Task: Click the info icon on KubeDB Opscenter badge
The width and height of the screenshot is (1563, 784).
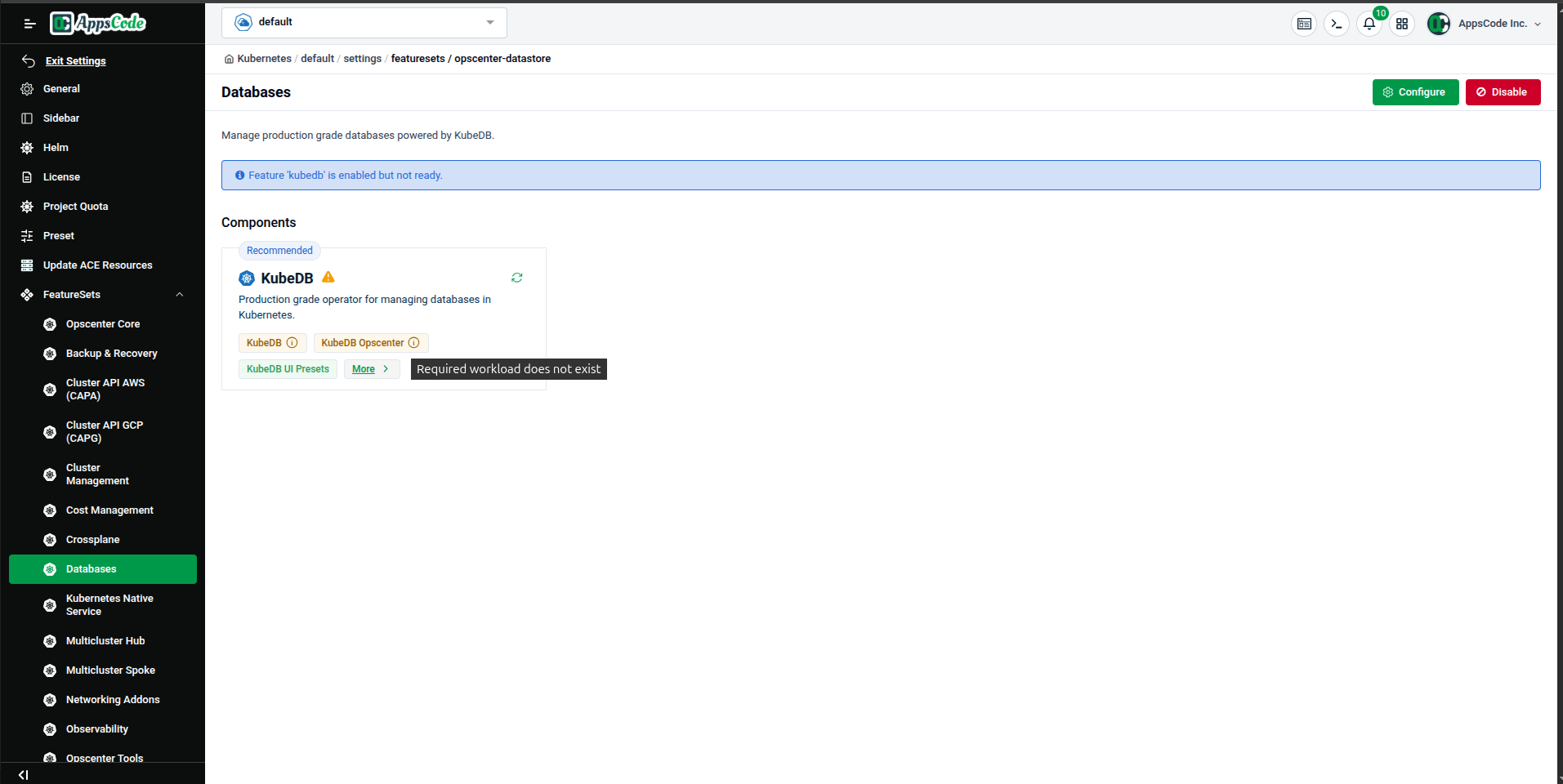Action: tap(416, 343)
